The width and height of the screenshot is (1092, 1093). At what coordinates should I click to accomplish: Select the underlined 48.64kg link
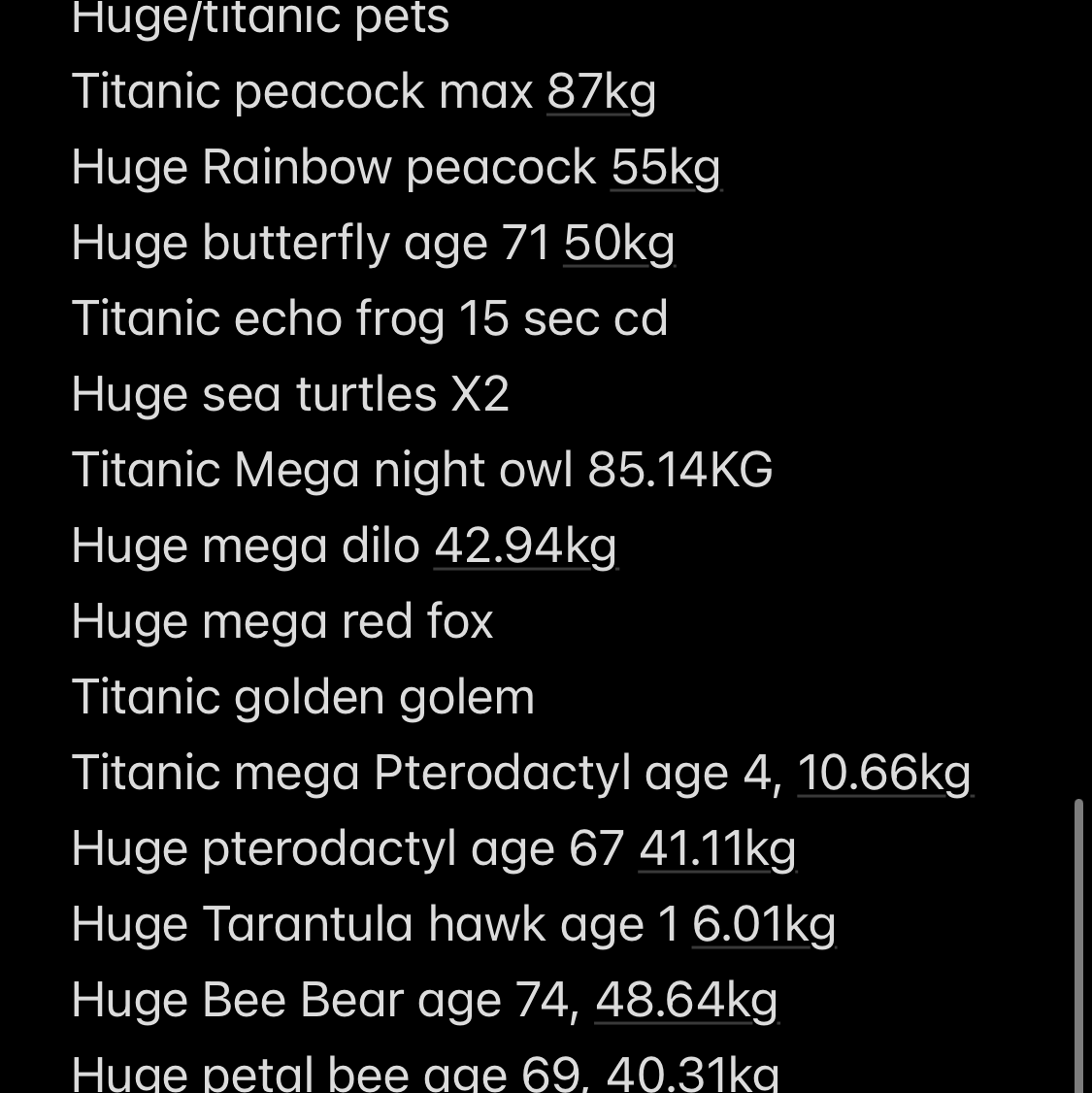tap(686, 1001)
